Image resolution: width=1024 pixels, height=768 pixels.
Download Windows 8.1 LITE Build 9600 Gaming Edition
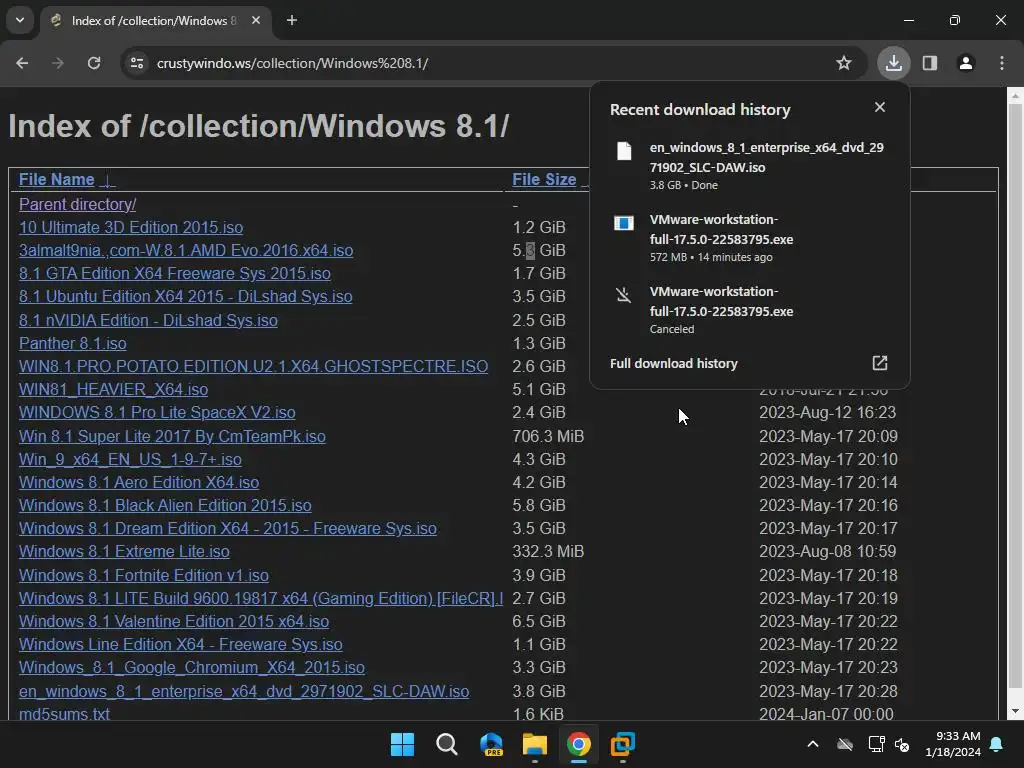tap(261, 598)
